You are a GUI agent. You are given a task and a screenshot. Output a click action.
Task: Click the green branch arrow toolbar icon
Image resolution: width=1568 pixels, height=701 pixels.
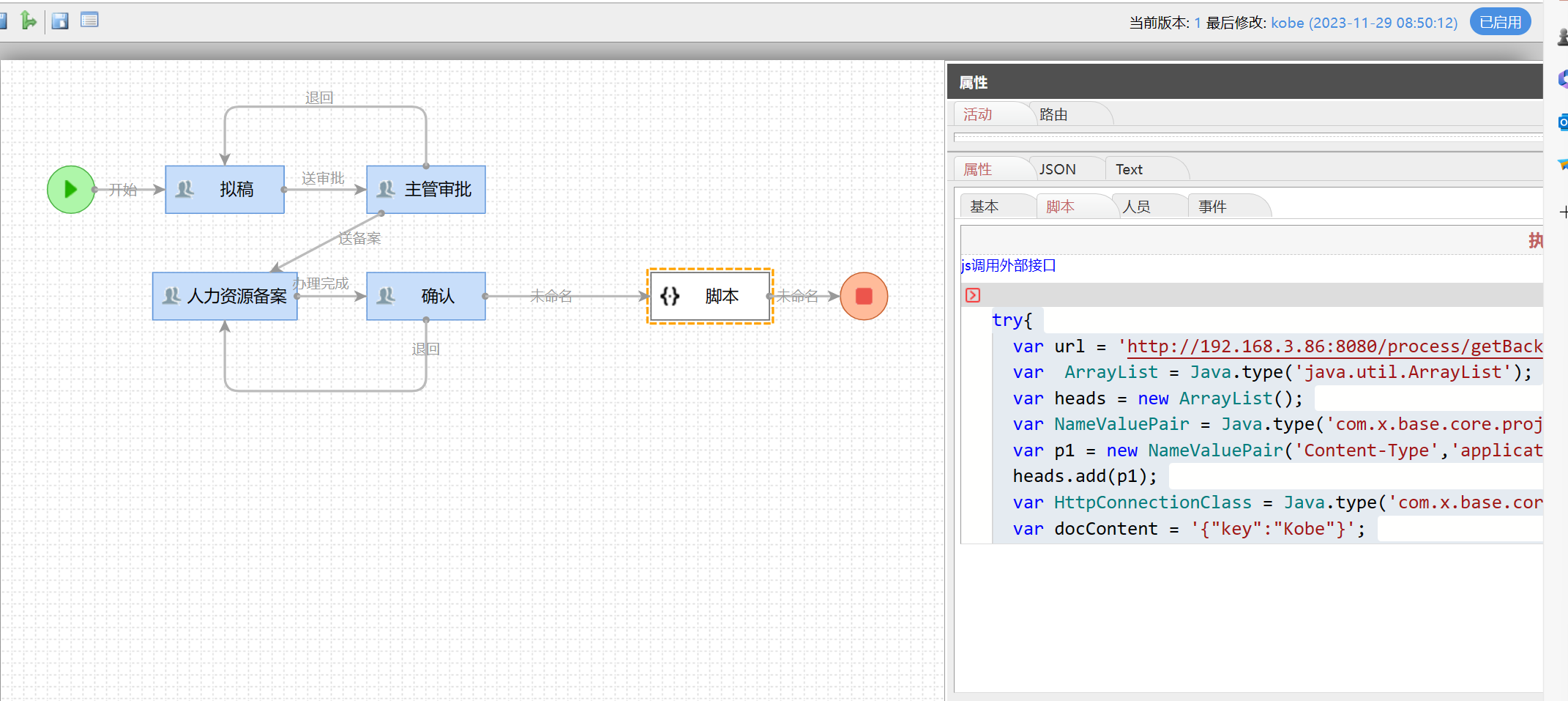click(x=29, y=21)
